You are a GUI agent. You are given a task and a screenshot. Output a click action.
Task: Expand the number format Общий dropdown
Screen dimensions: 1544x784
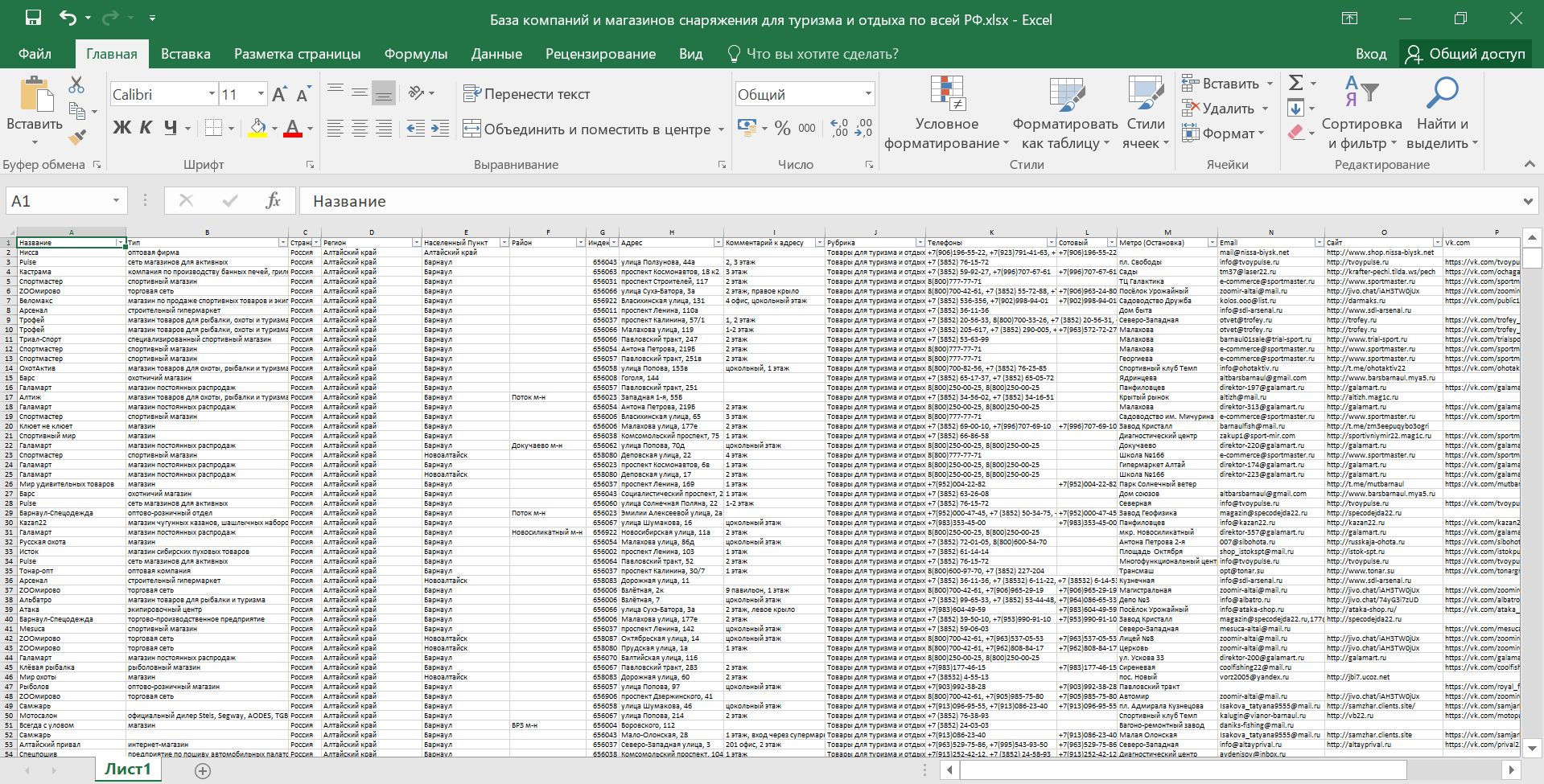868,94
